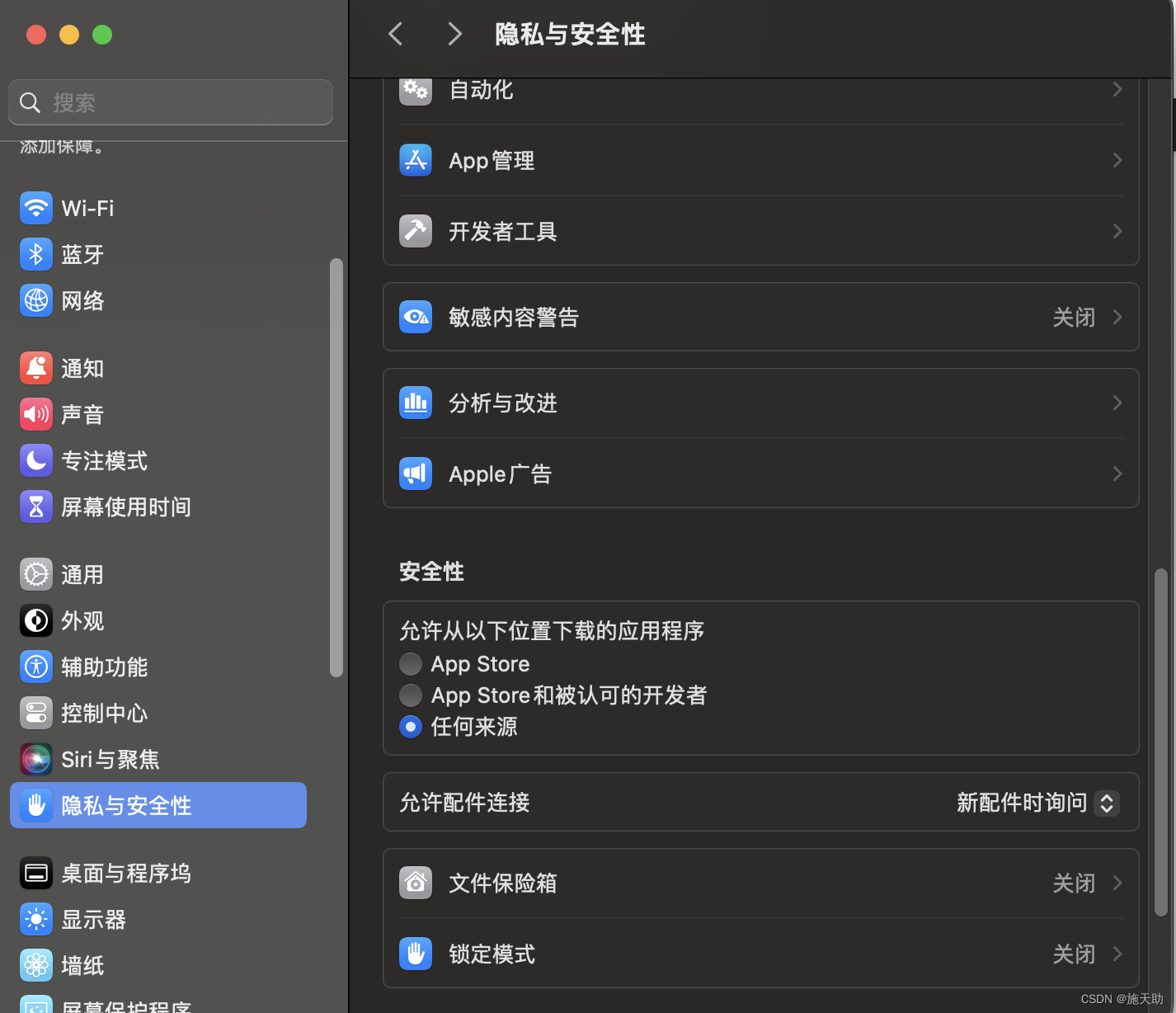Click the Siri与聚焦 sidebar icon
1176x1013 pixels.
(x=35, y=759)
